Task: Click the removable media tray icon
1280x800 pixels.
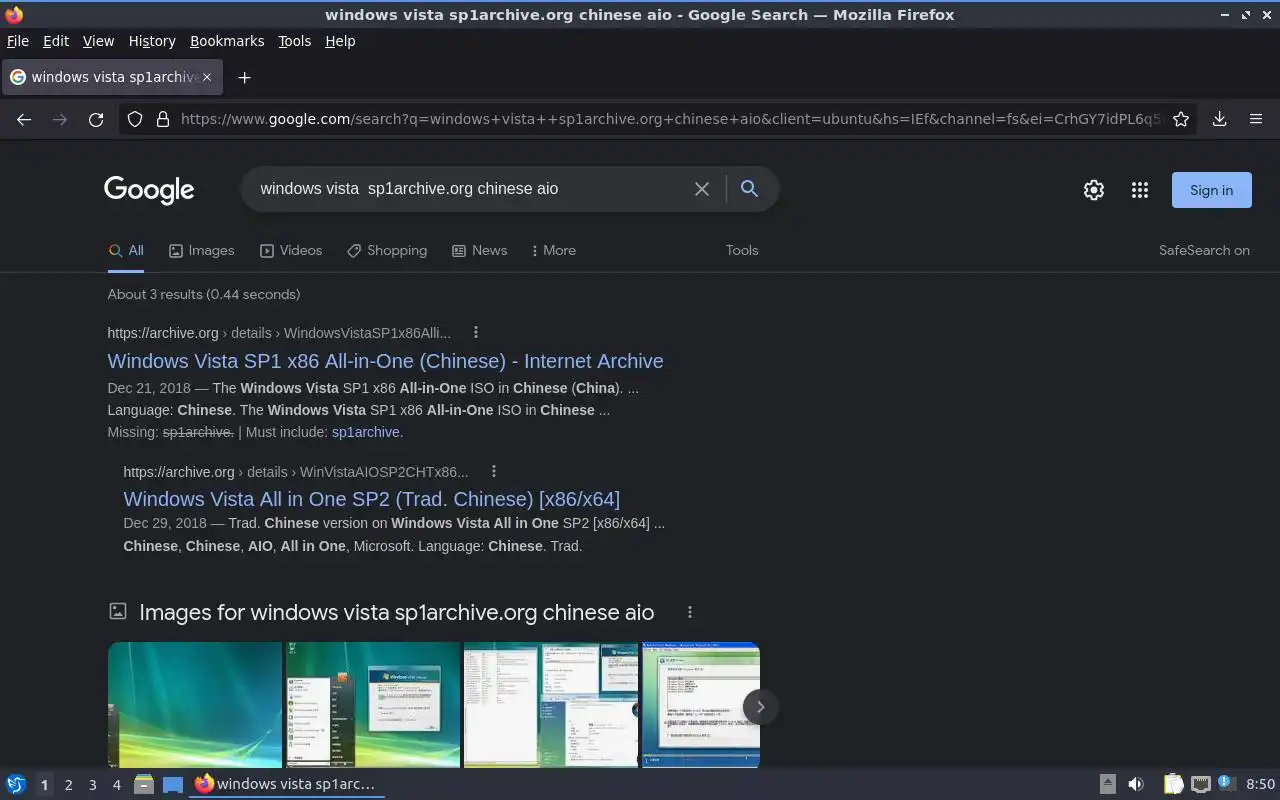Action: tap(1107, 785)
